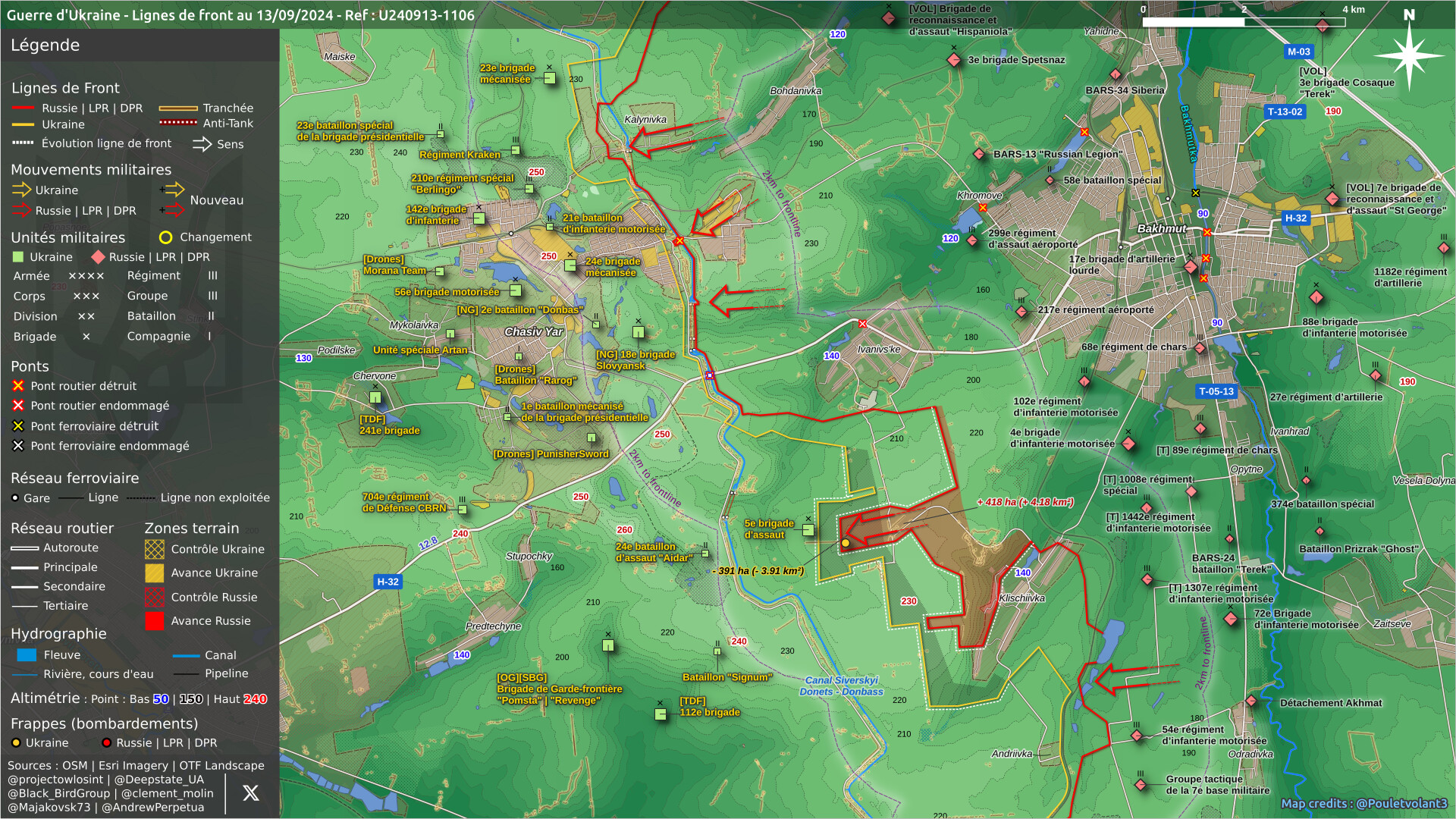The height and width of the screenshot is (819, 1456).
Task: Click the 112e brigade green square marker
Action: tap(661, 714)
